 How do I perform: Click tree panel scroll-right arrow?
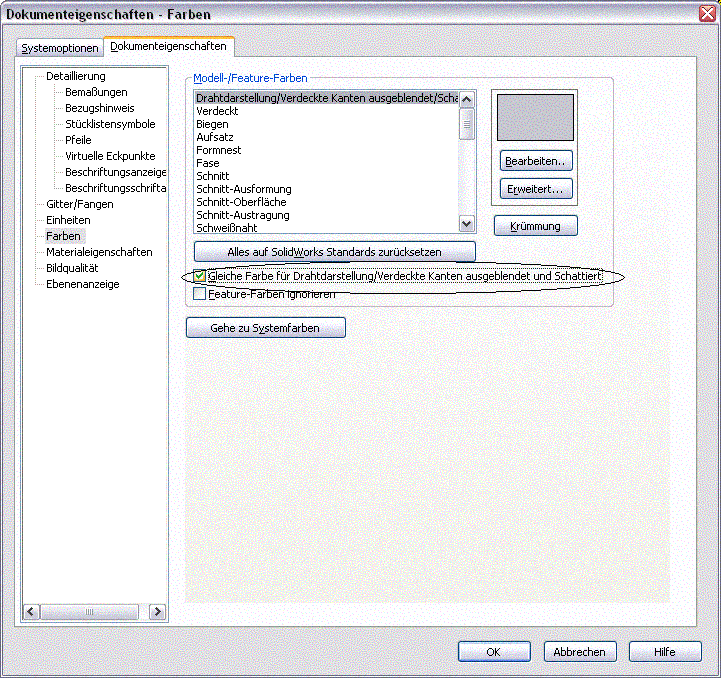pos(158,612)
